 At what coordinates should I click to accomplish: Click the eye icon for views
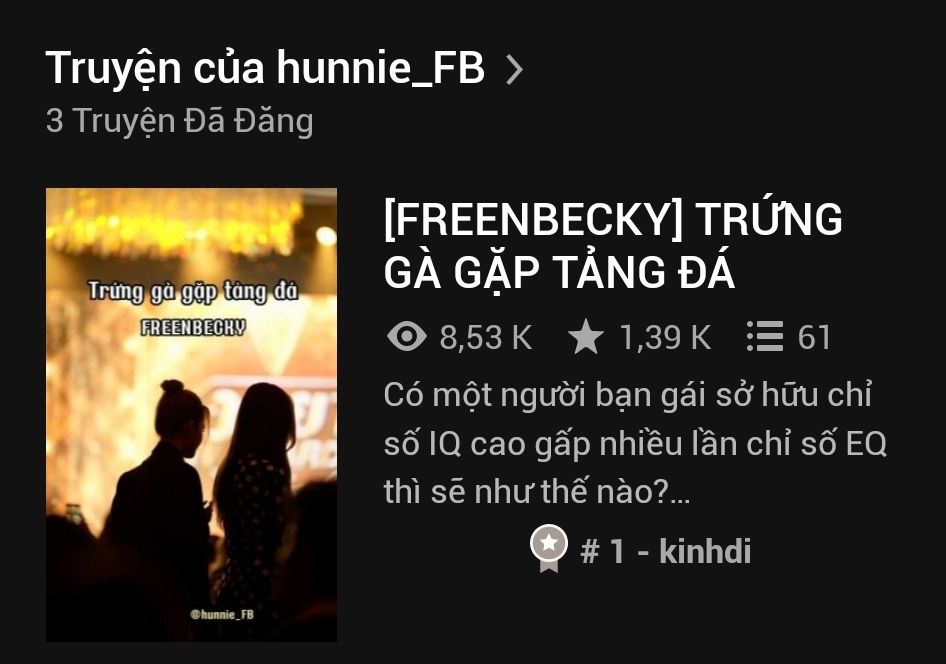pos(407,336)
